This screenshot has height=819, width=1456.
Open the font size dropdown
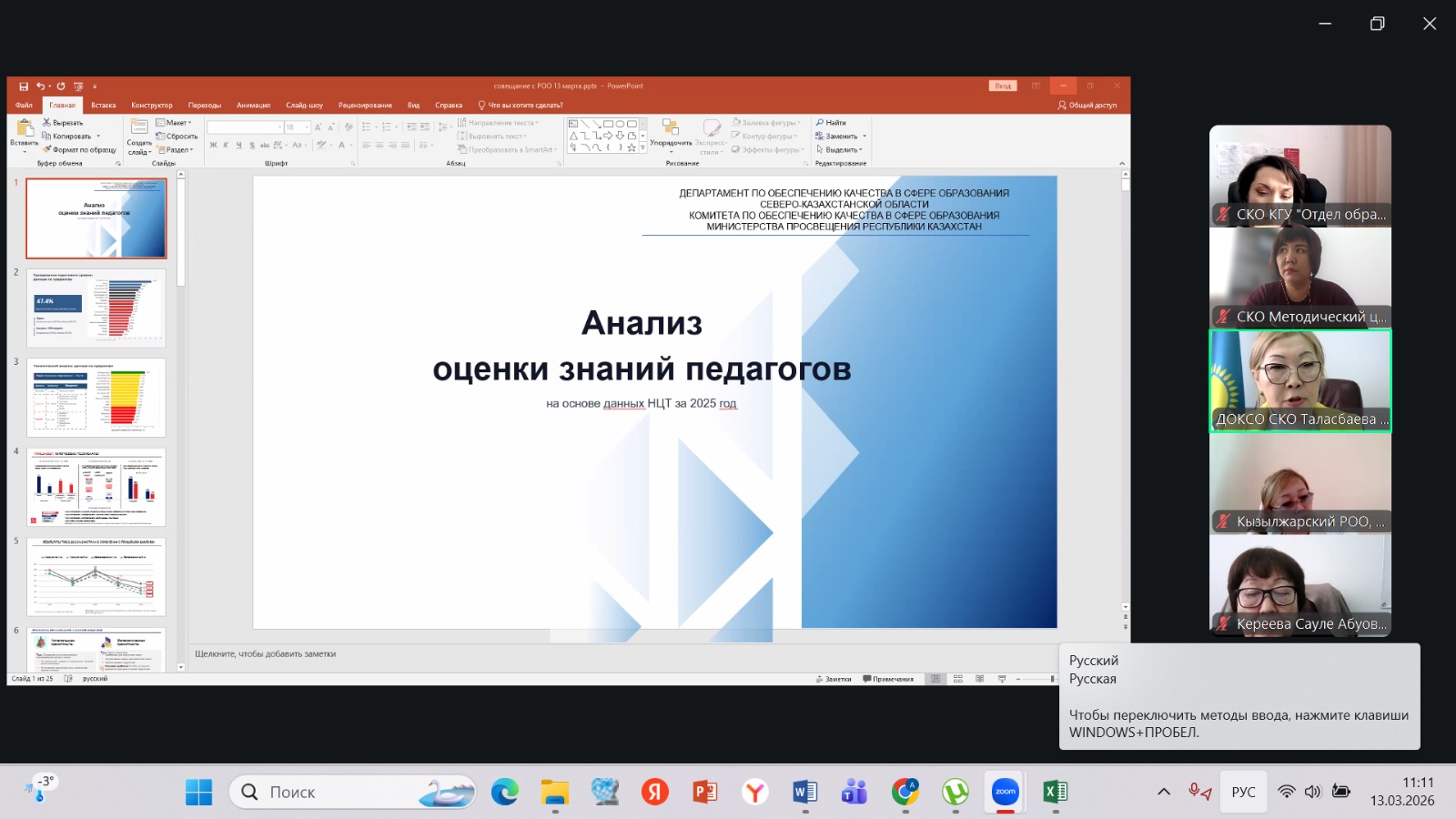(x=307, y=126)
